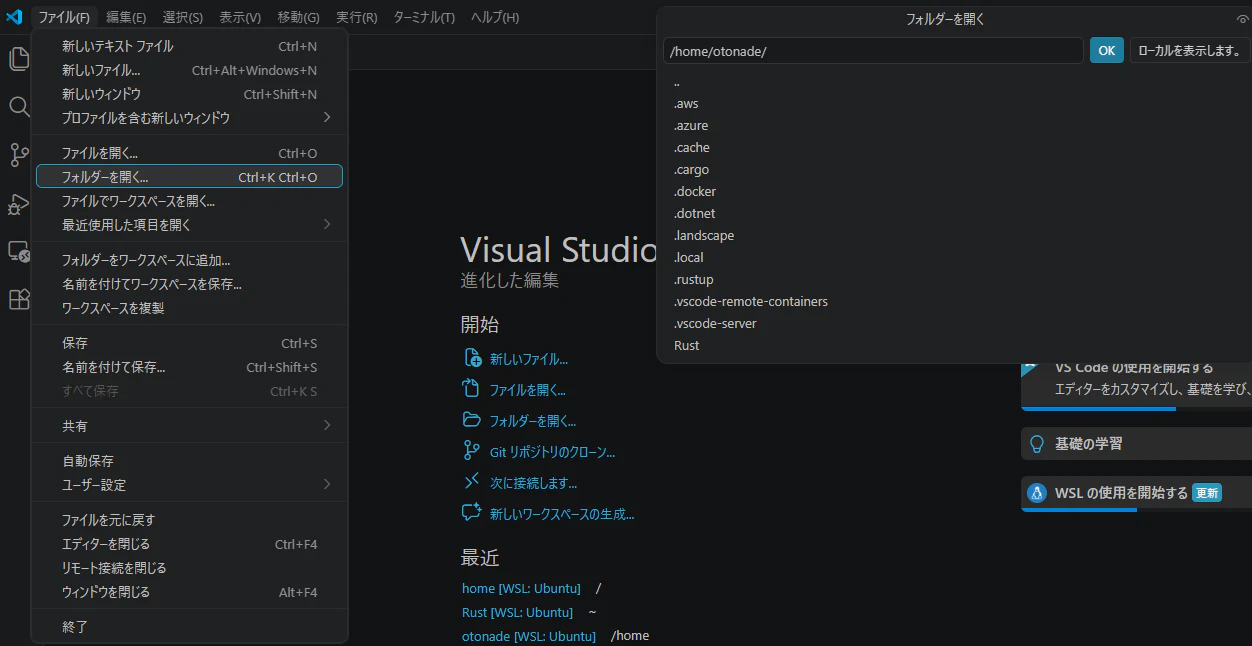Screen dimensions: 1252x646
Task: Select リモート接続を閉じる menu entry
Action: [190, 568]
